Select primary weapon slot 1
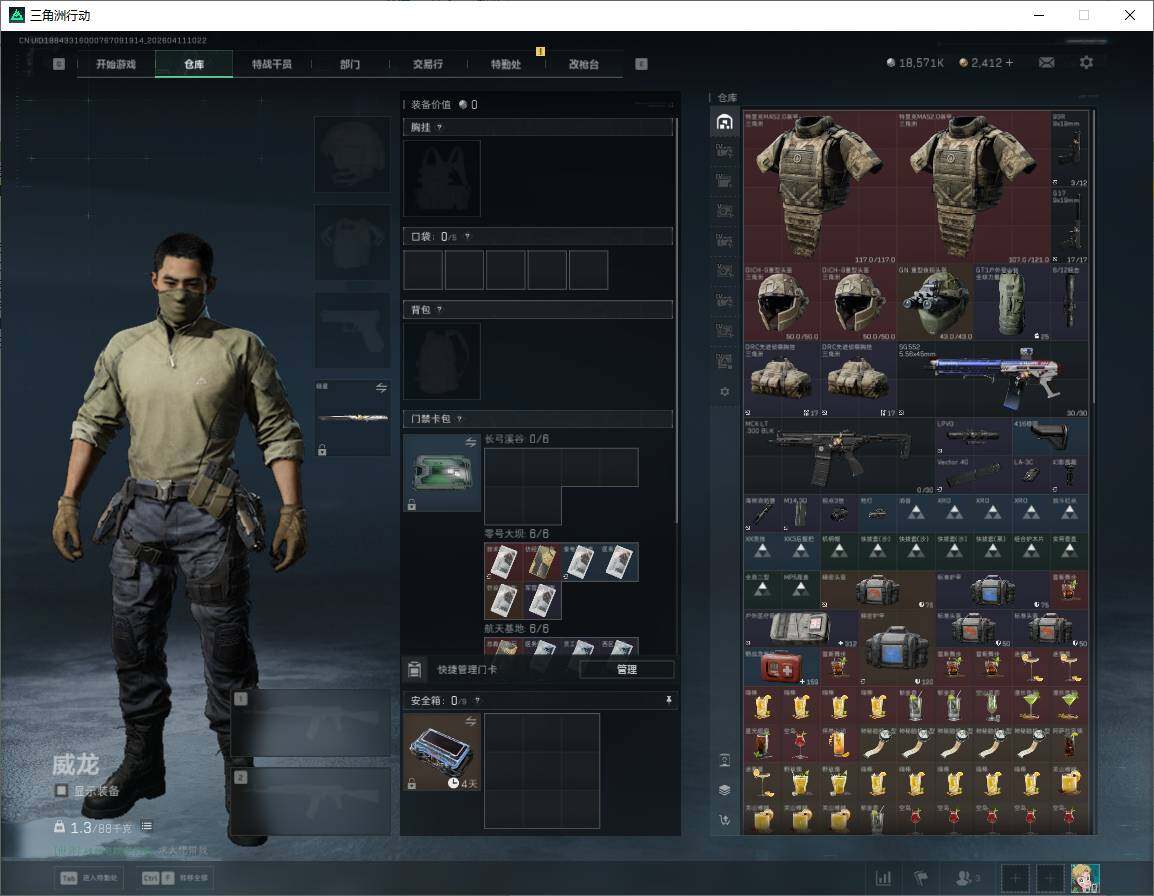Viewport: 1154px width, 896px height. (311, 723)
